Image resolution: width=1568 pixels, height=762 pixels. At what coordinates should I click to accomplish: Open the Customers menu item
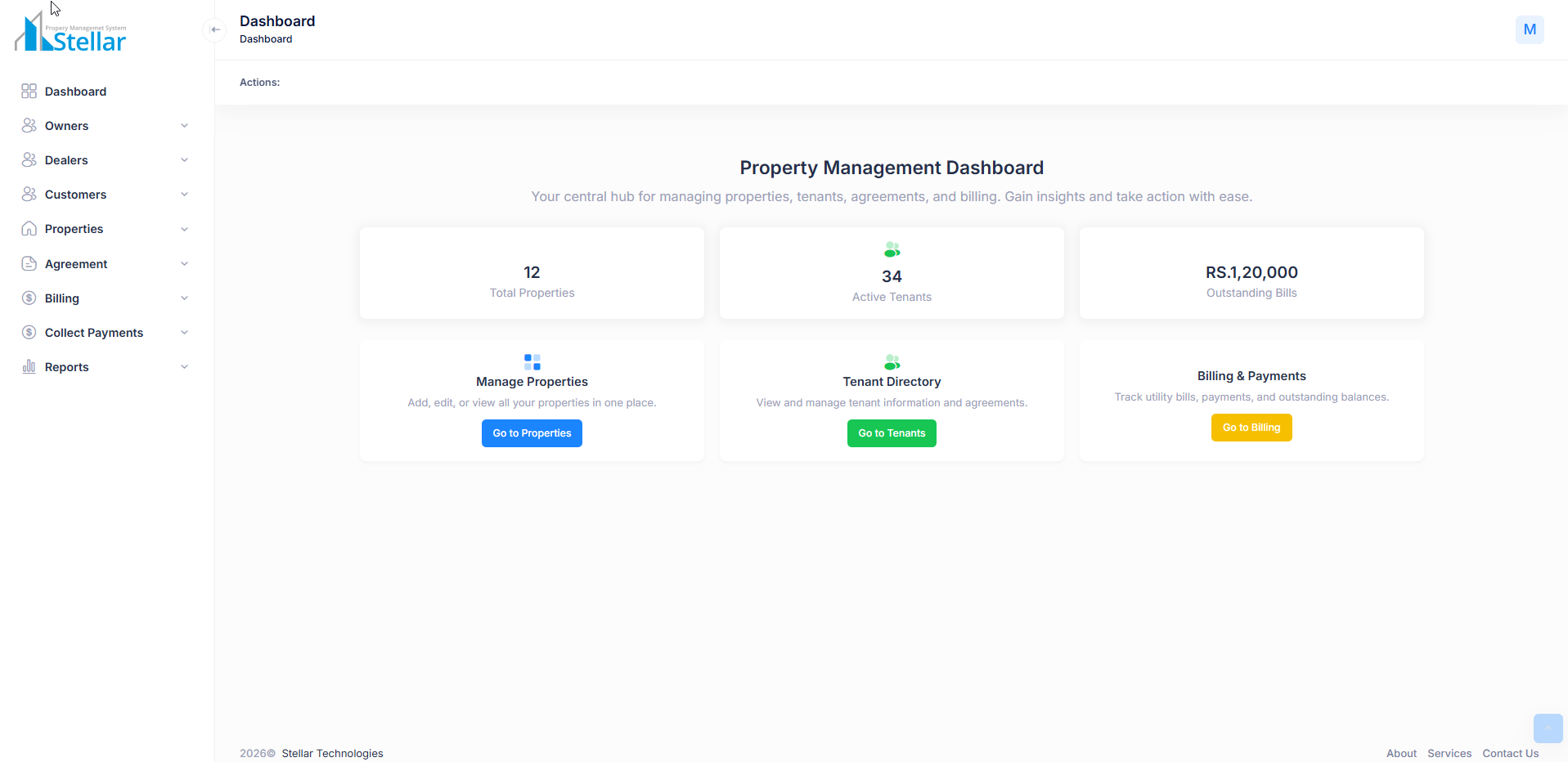[75, 195]
